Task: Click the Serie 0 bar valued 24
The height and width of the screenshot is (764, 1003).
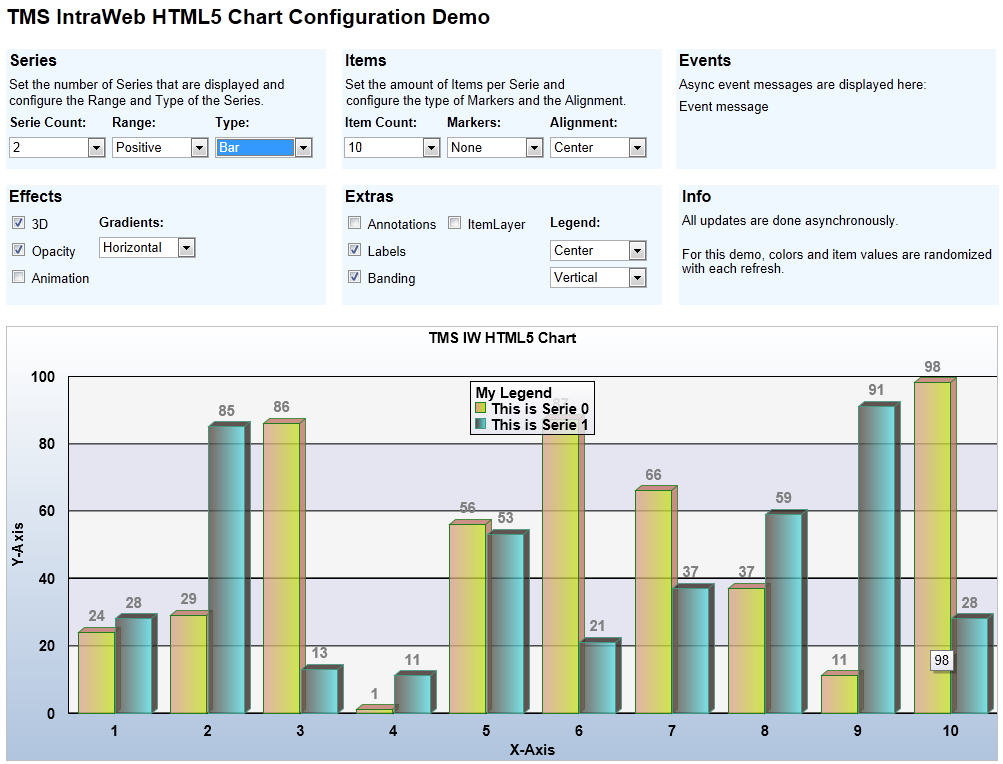Action: tap(97, 672)
